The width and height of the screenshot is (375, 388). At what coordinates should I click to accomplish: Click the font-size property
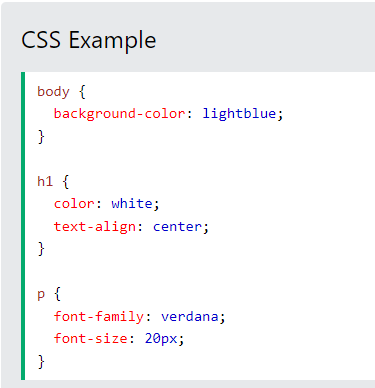[91, 339]
